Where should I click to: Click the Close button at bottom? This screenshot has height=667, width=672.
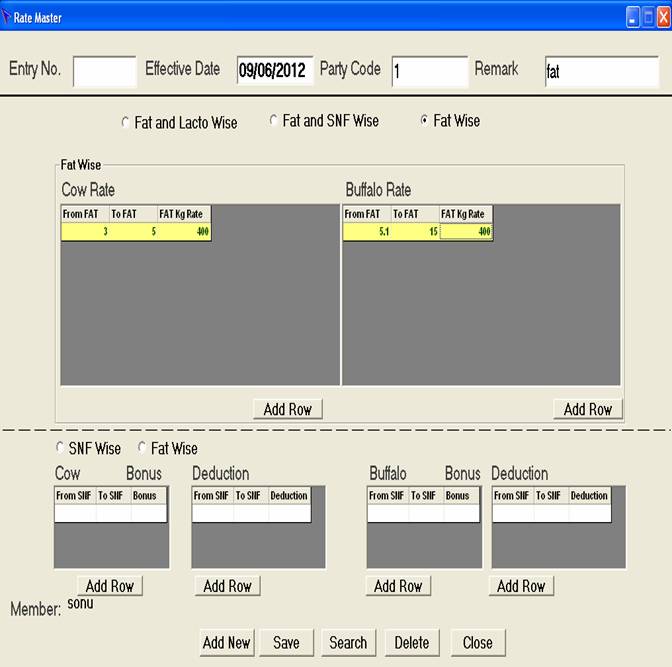tap(477, 642)
